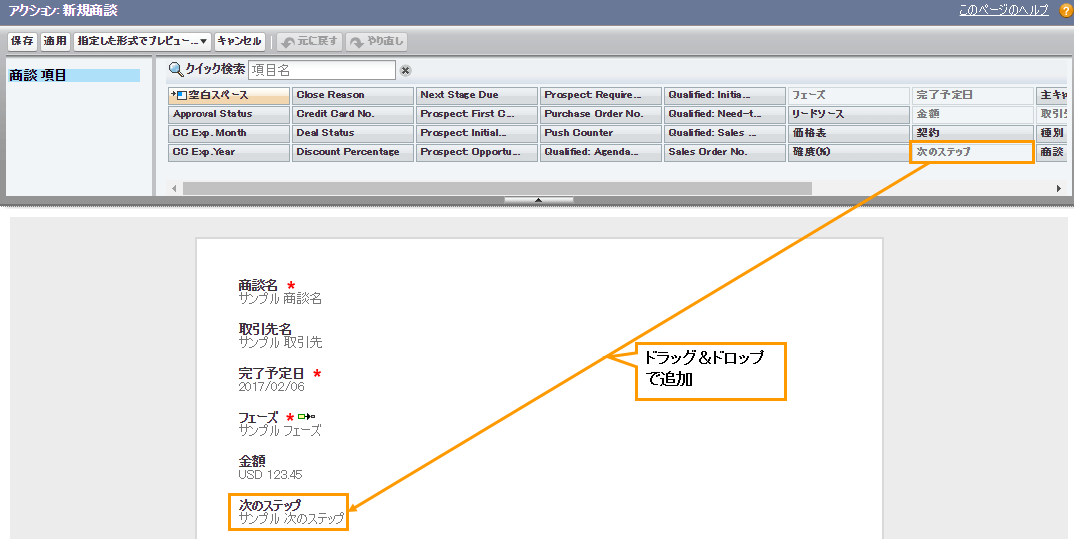Select the Qualified: Initia... field
The width and height of the screenshot is (1074, 539).
pos(725,95)
